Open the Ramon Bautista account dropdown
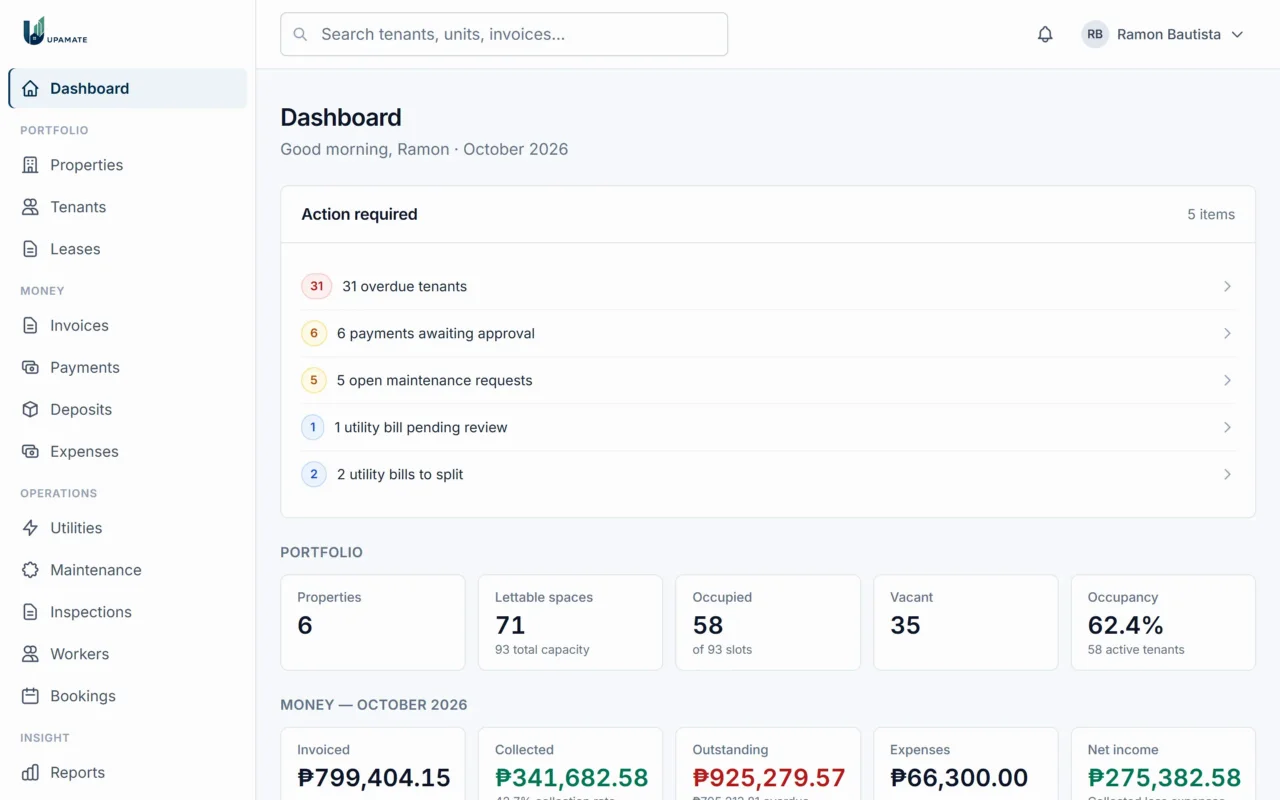1280x800 pixels. pos(1163,34)
